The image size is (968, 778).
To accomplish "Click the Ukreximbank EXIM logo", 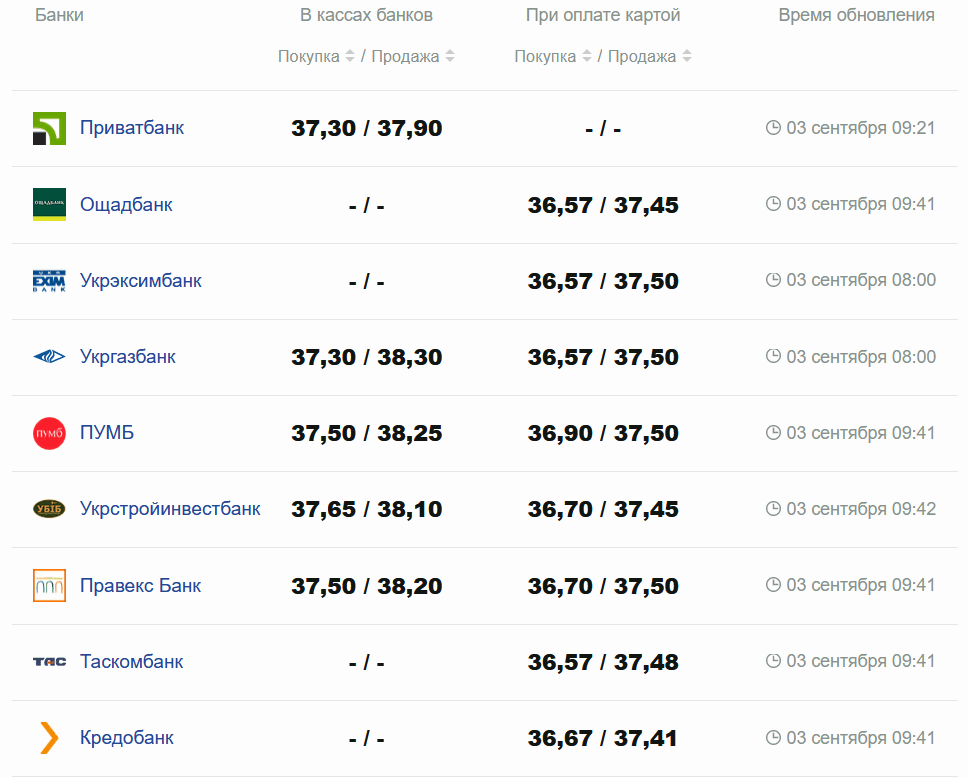I will click(x=49, y=281).
